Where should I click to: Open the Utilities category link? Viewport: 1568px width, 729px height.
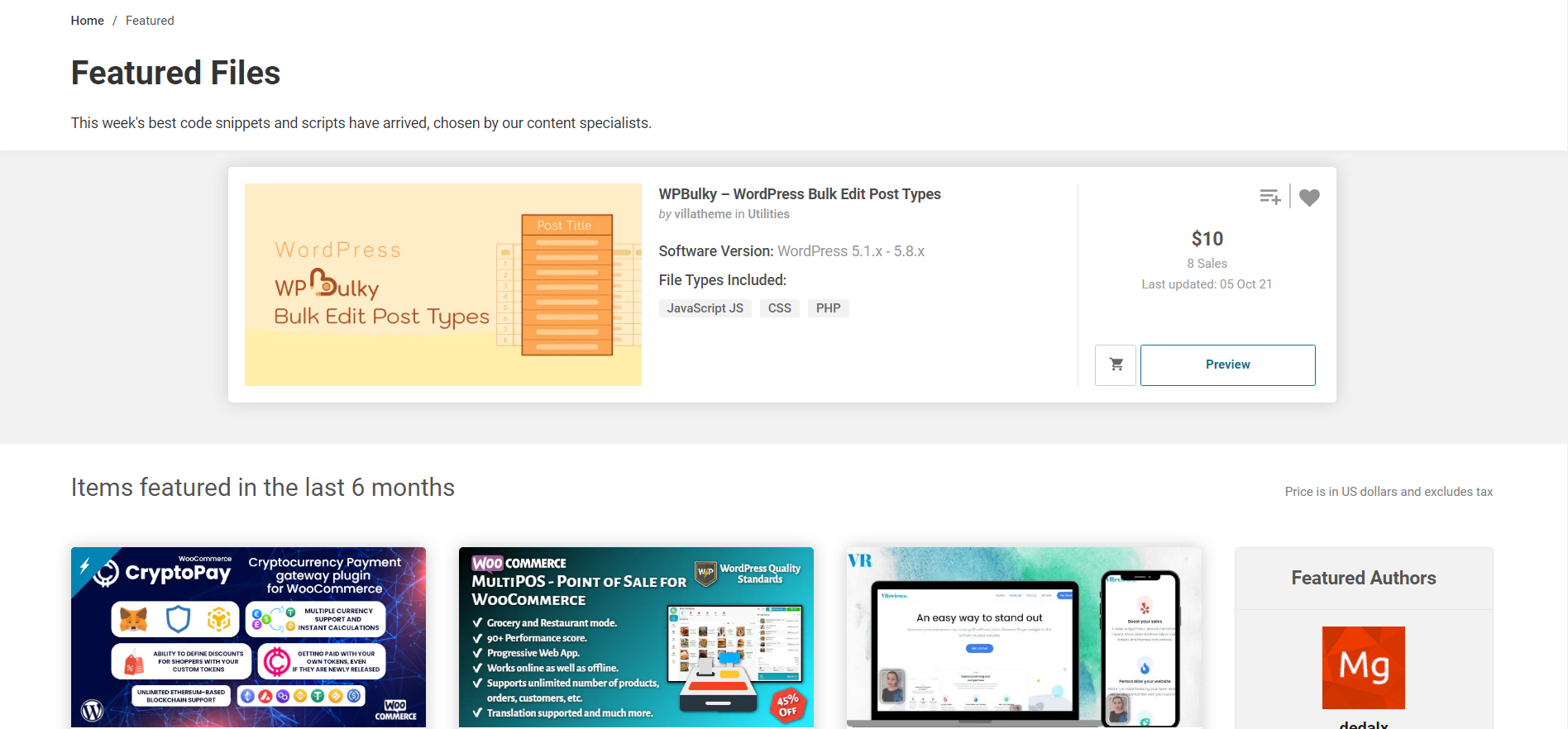click(x=768, y=214)
